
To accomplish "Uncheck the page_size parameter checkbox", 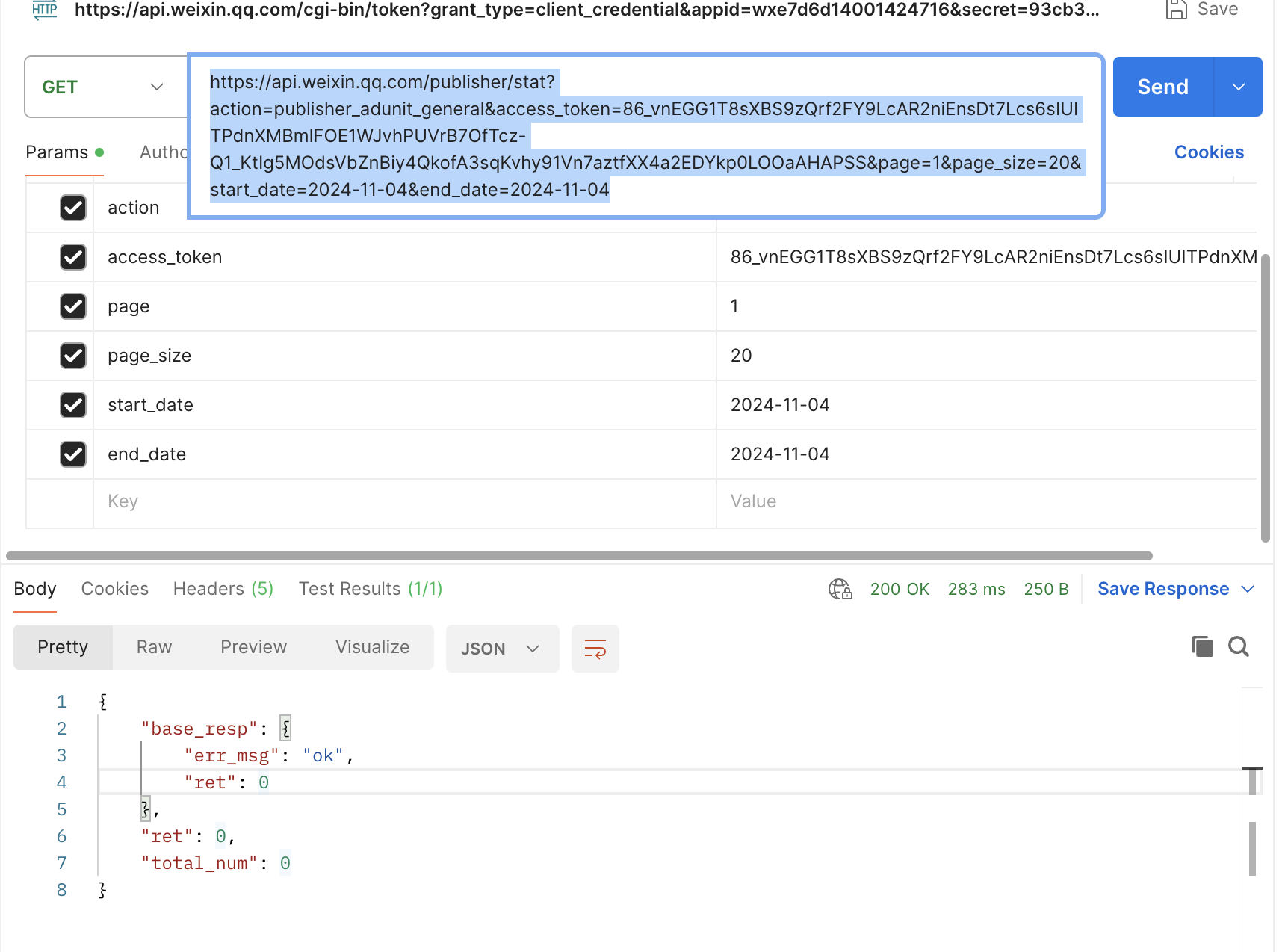I will pyautogui.click(x=73, y=356).
